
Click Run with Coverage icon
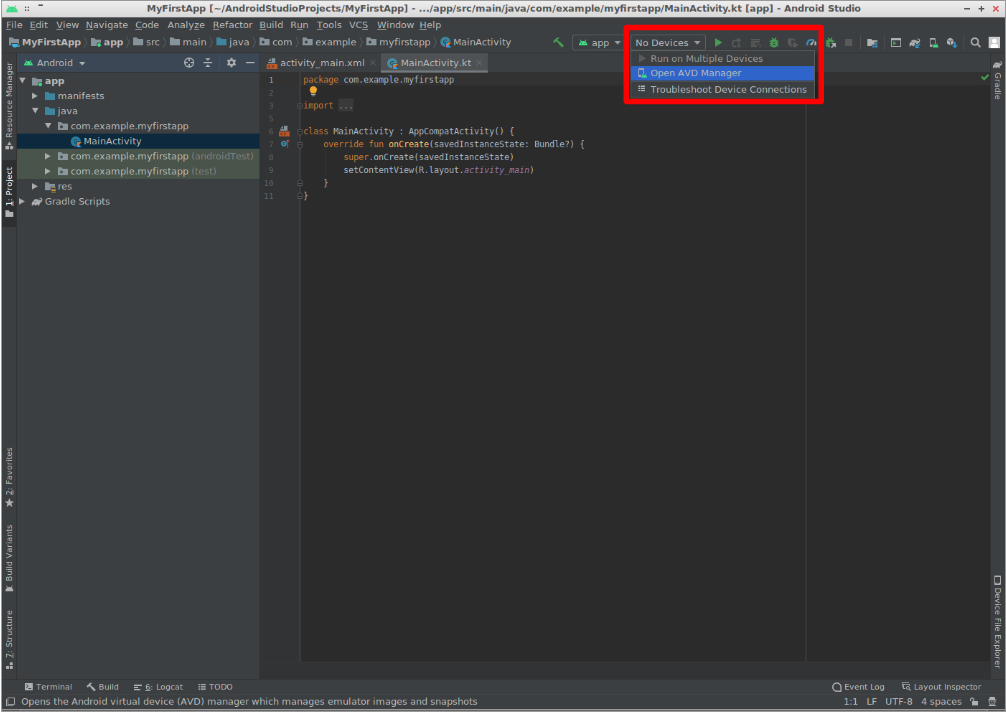click(792, 42)
